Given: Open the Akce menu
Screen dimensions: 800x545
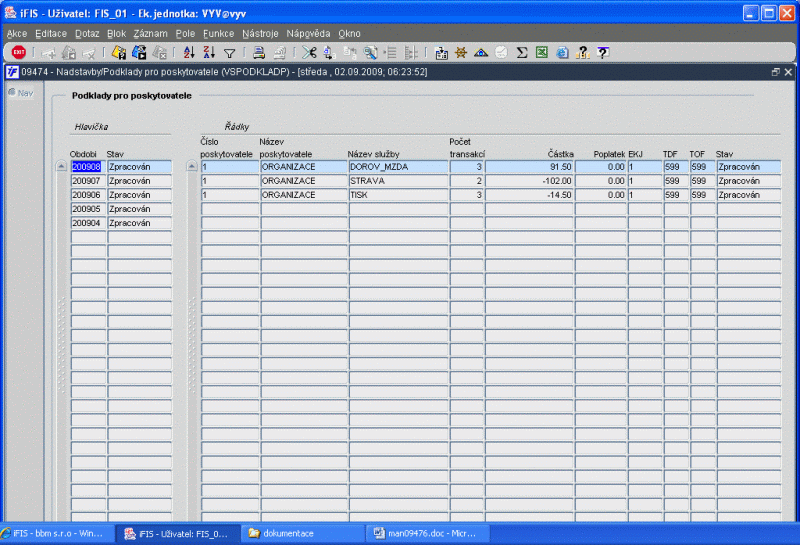Looking at the screenshot, I should point(17,34).
